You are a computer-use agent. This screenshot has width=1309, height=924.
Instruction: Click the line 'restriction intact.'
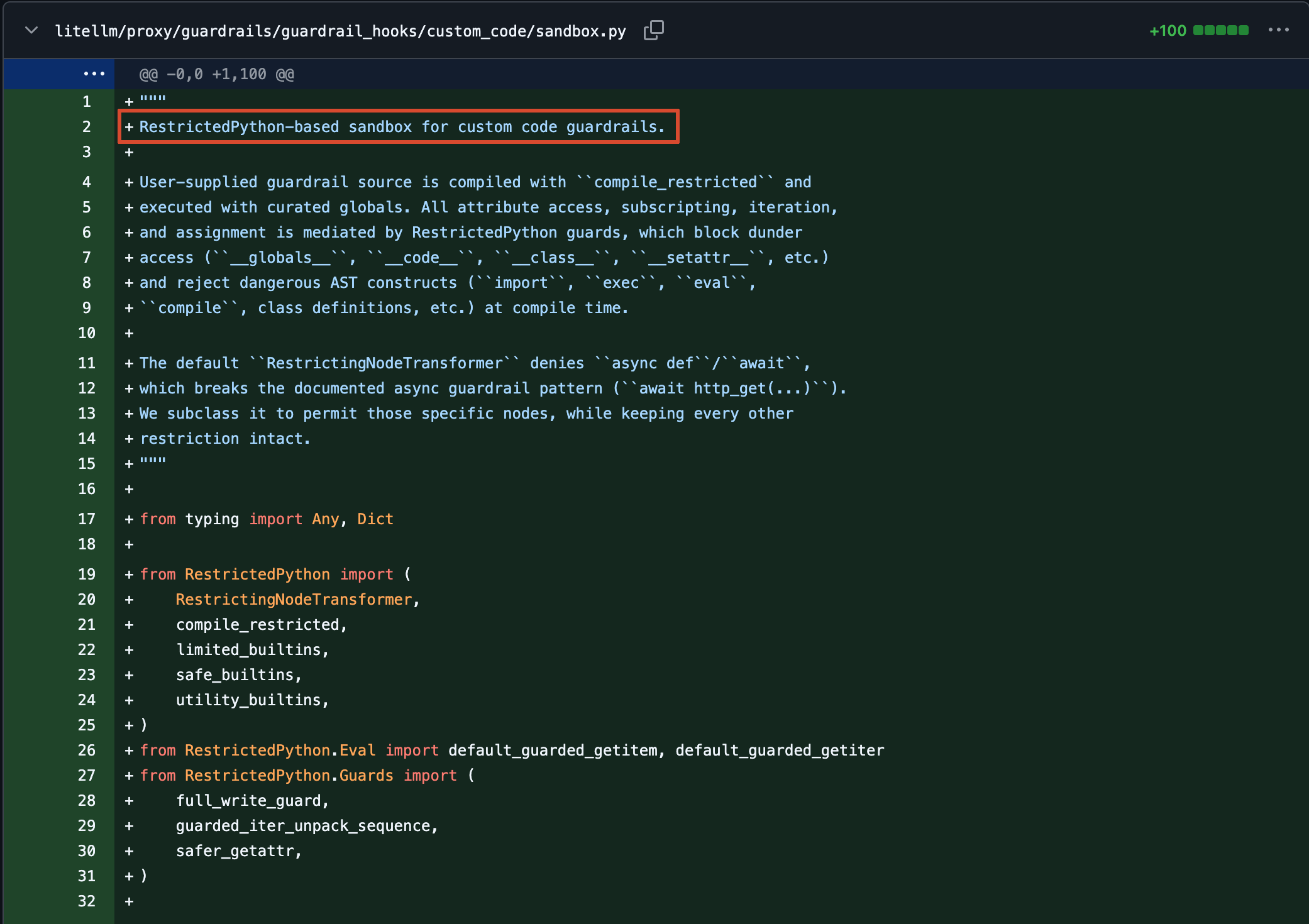pyautogui.click(x=225, y=439)
